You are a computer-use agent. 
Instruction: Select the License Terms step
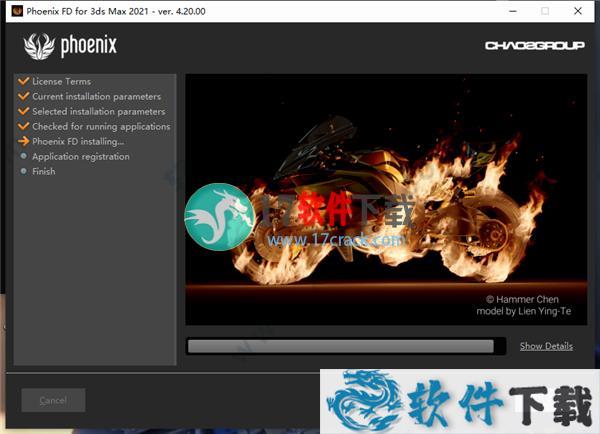(62, 82)
